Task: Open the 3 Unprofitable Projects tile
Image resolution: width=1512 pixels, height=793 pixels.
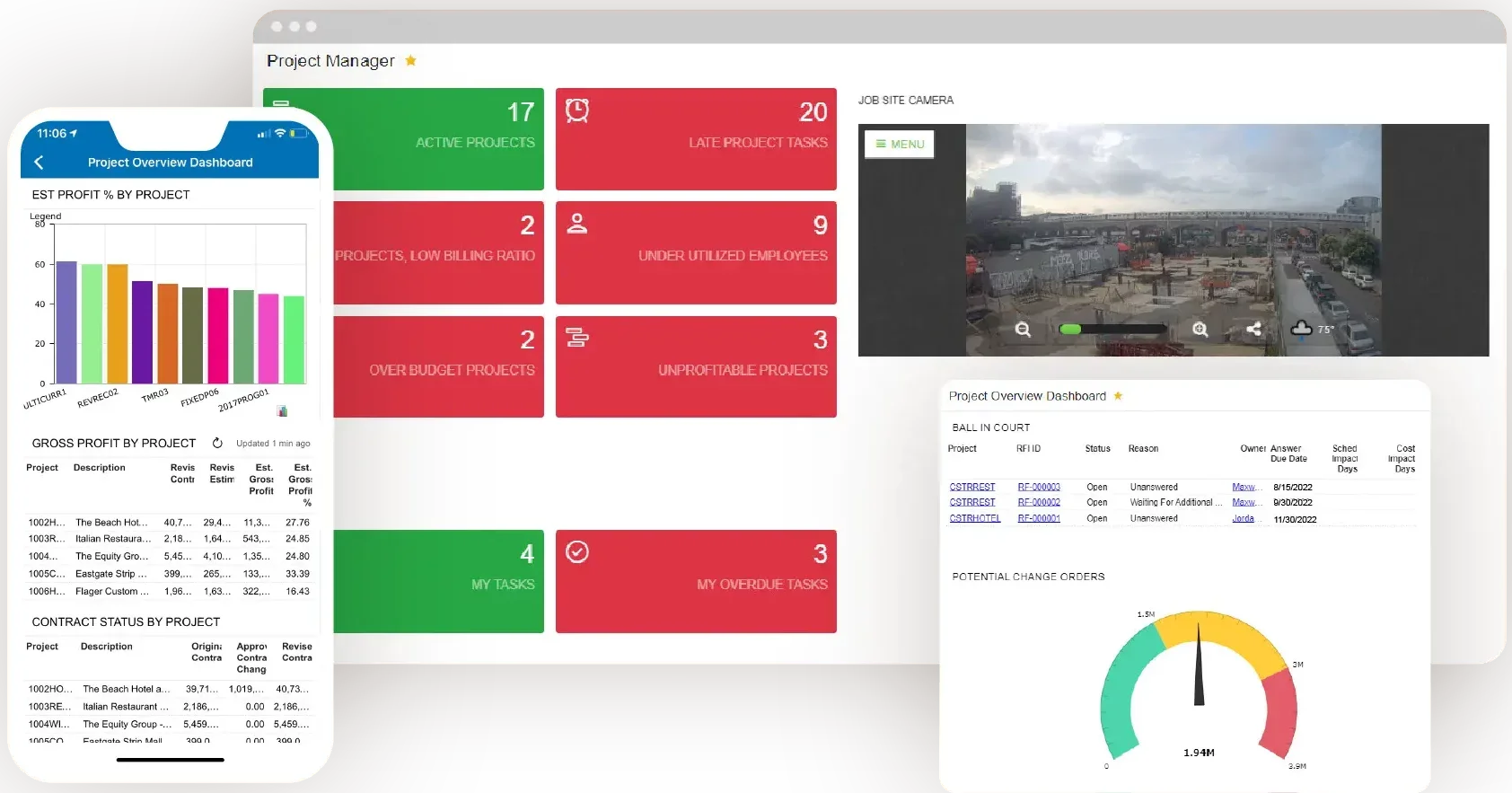Action: click(x=696, y=366)
